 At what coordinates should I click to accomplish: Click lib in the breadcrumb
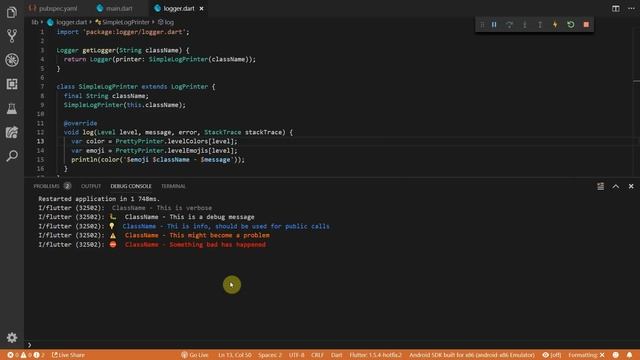point(35,22)
